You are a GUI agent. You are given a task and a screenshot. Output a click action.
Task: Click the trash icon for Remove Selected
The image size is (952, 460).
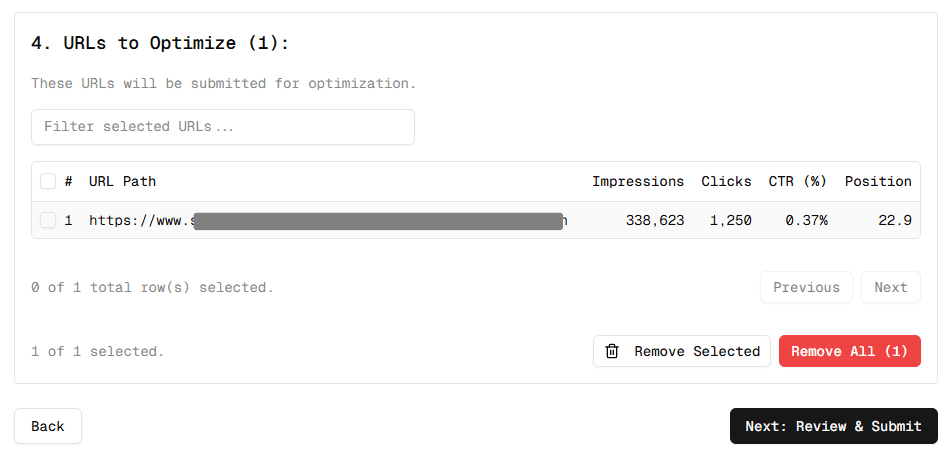coord(612,351)
